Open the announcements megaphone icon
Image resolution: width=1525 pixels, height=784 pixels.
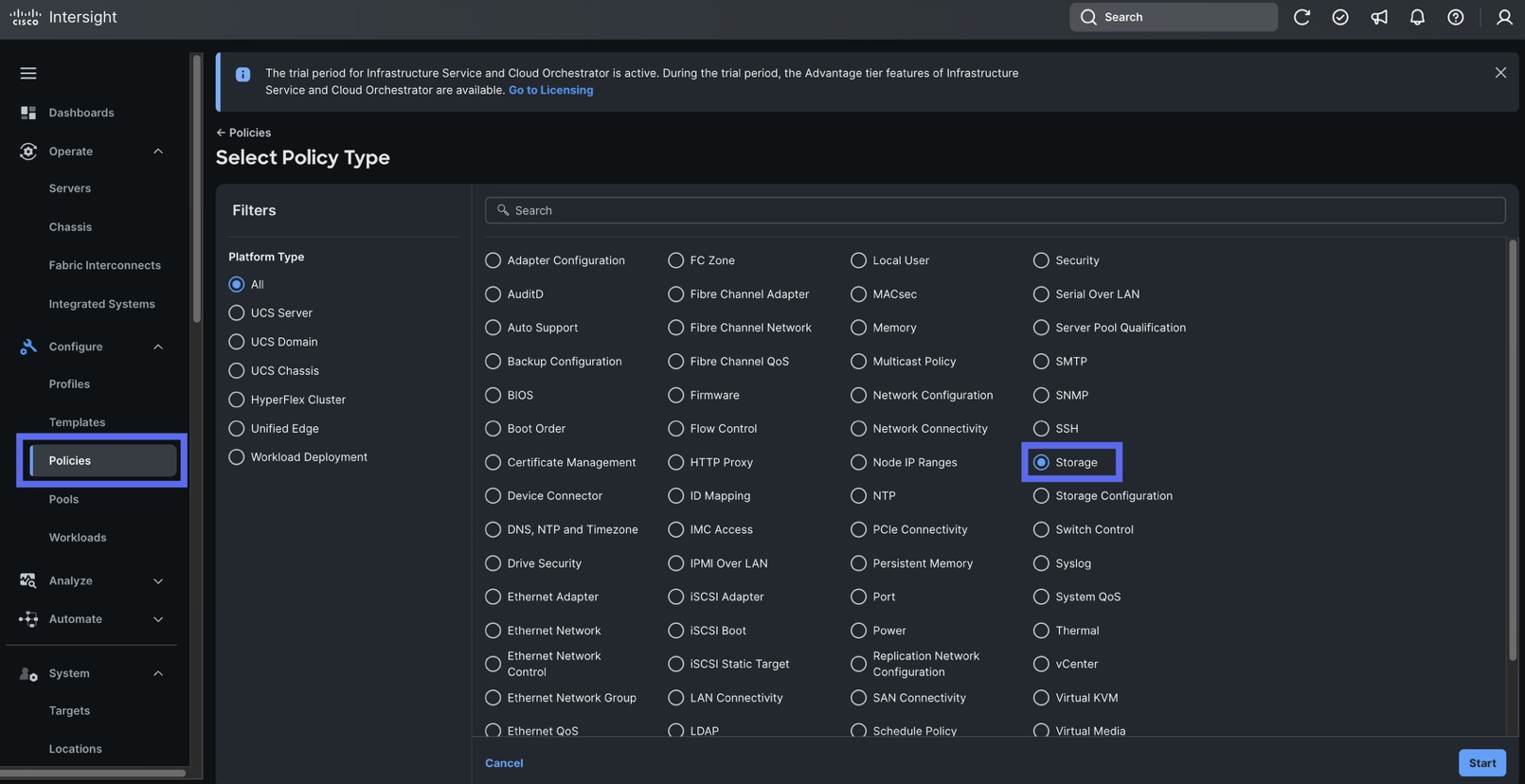pos(1379,17)
